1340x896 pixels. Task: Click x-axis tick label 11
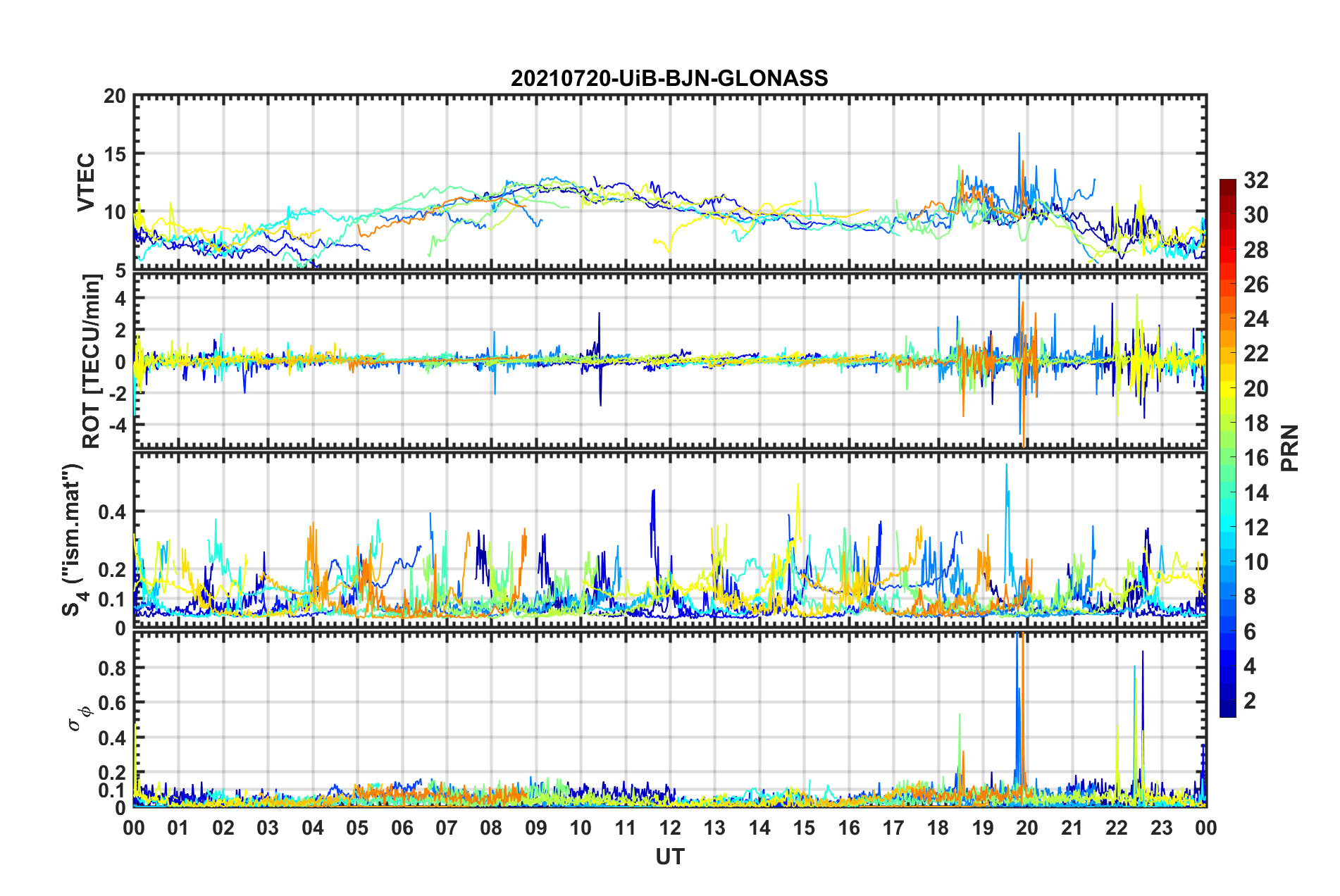[x=626, y=828]
